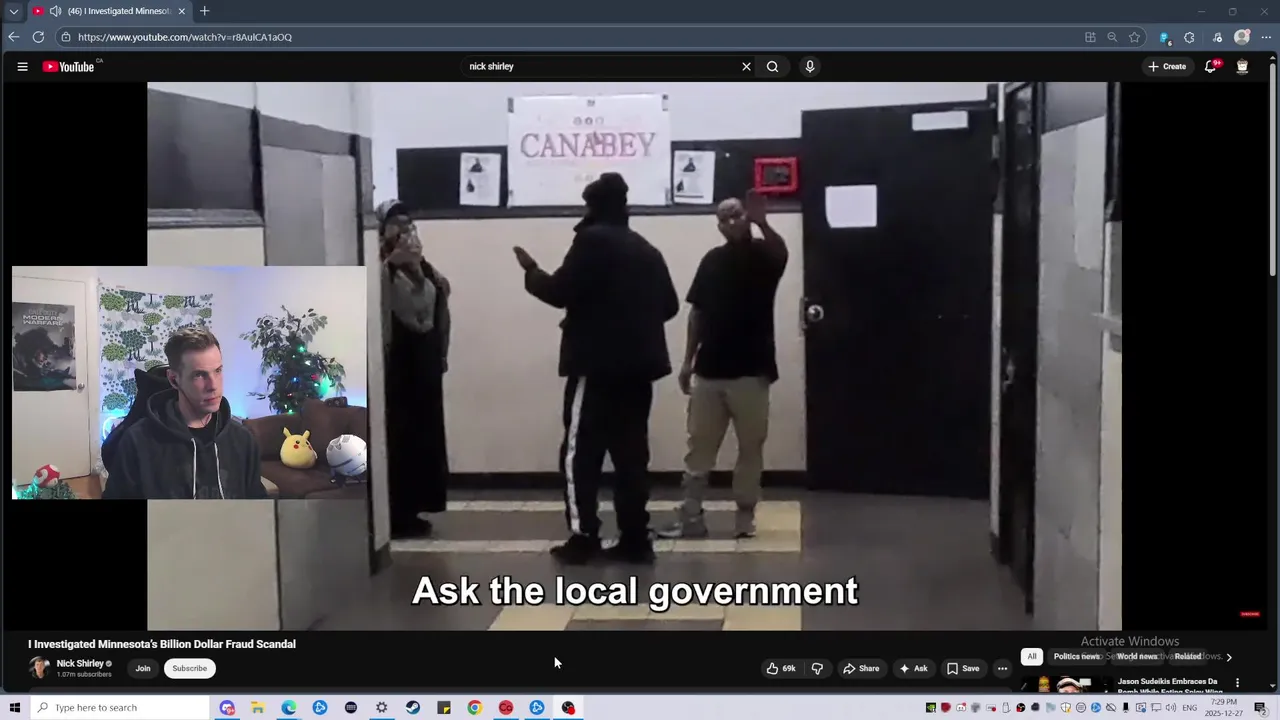Open Discord tray icon

(x=961, y=708)
